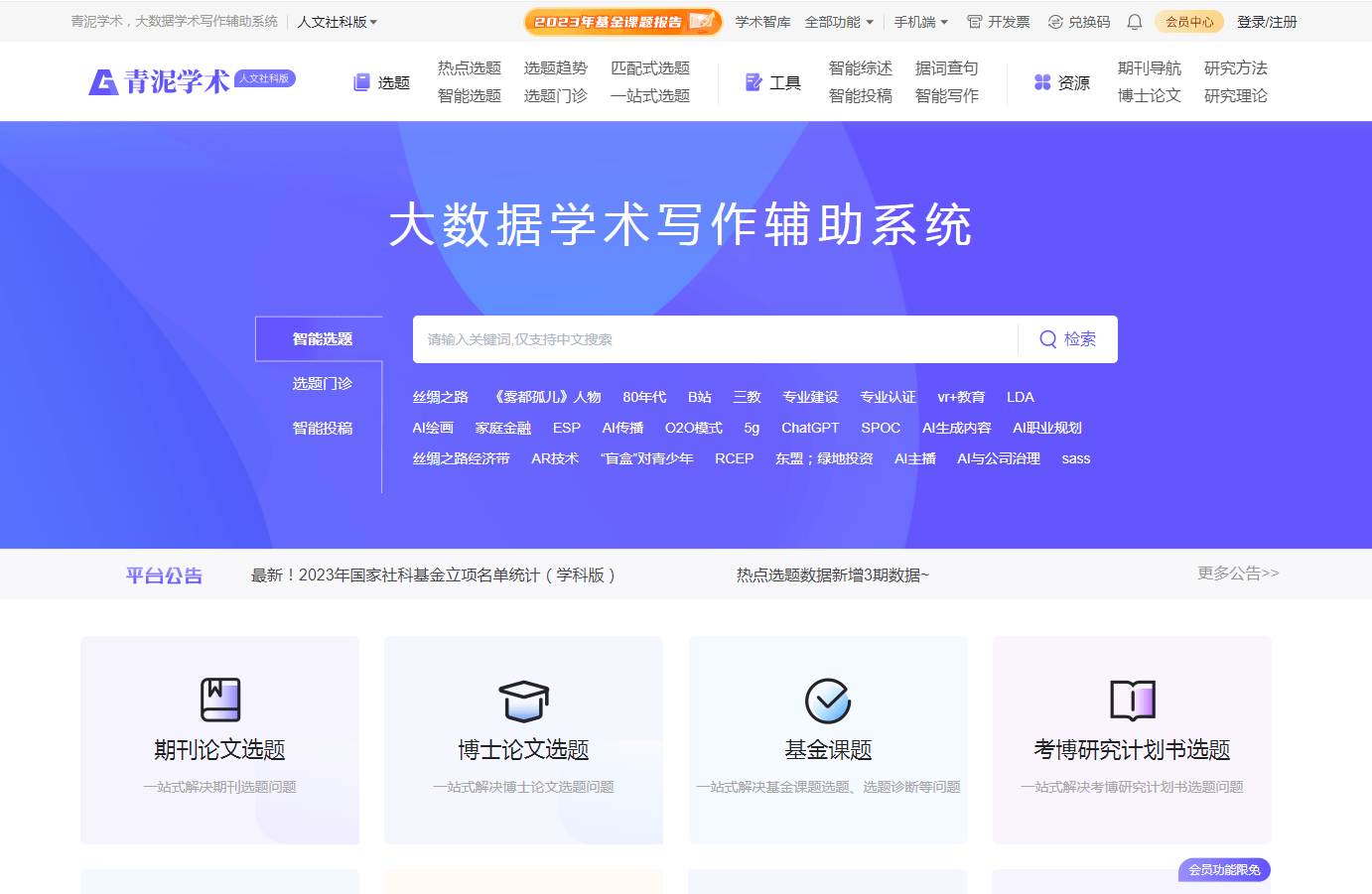This screenshot has height=894, width=1372.
Task: Open 学术智库 from the top menu
Action: click(x=762, y=20)
